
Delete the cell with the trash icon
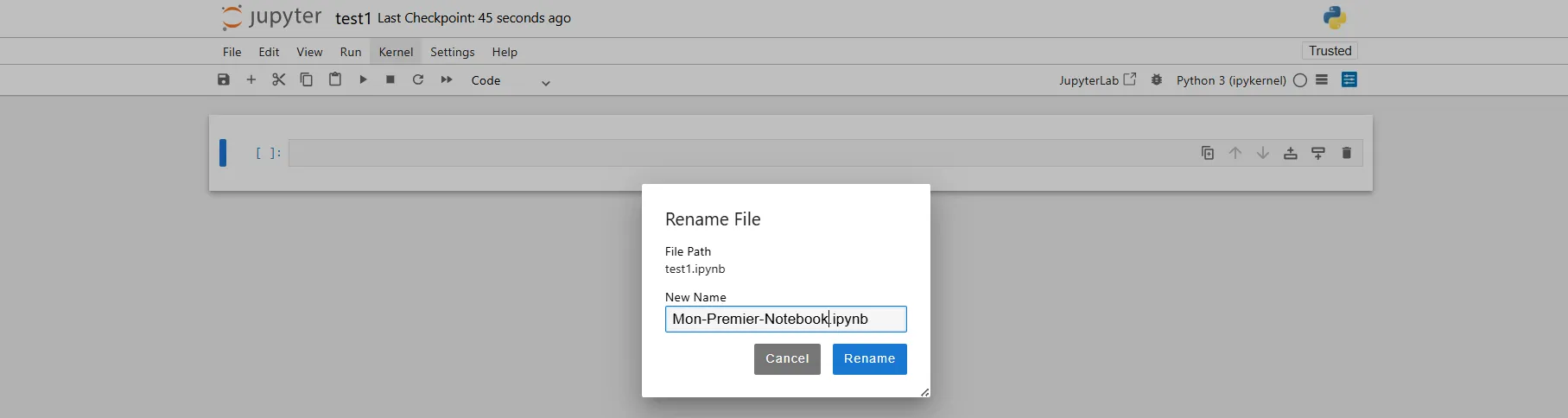[1346, 153]
